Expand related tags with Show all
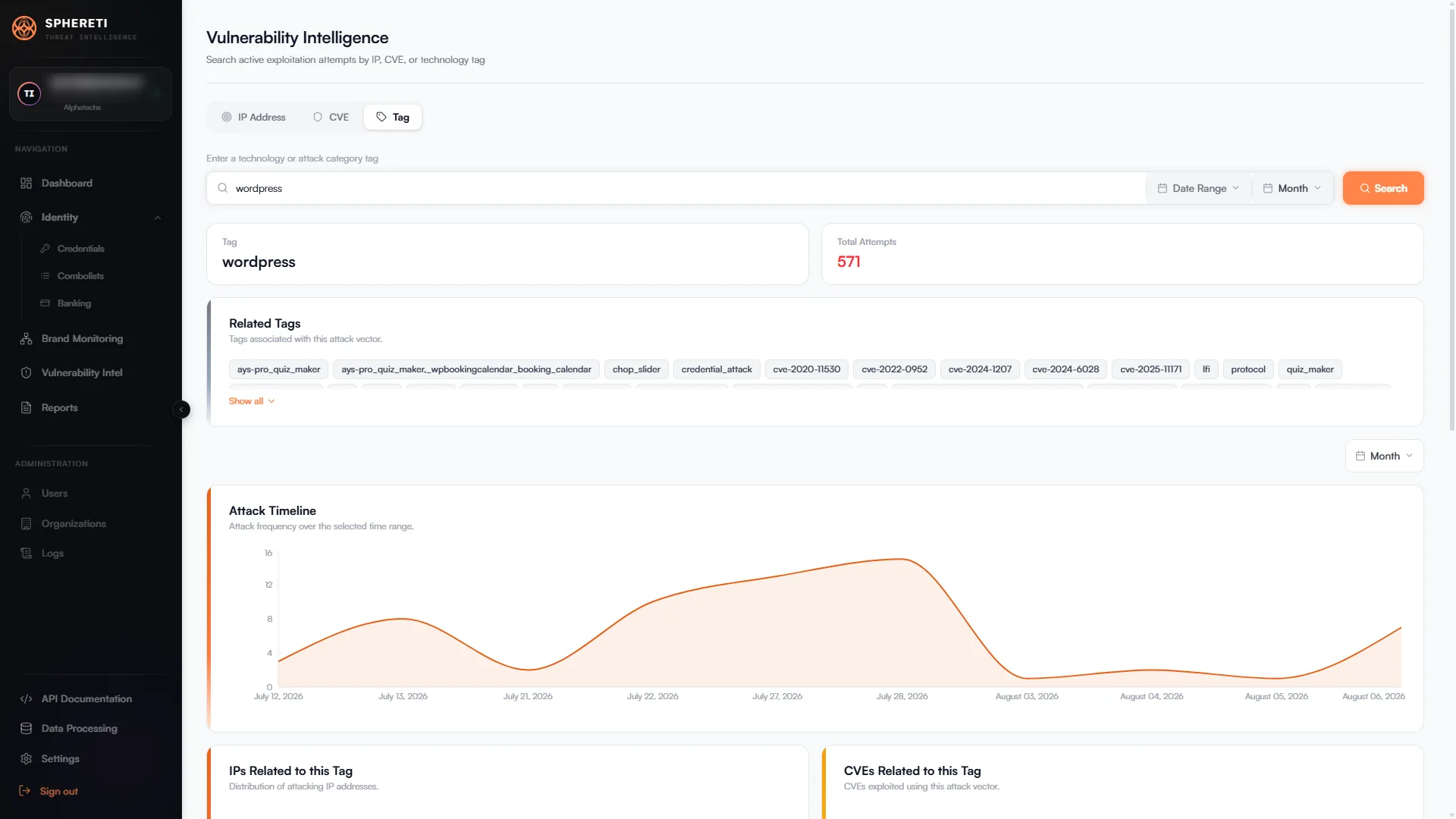Image resolution: width=1456 pixels, height=819 pixels. [252, 401]
